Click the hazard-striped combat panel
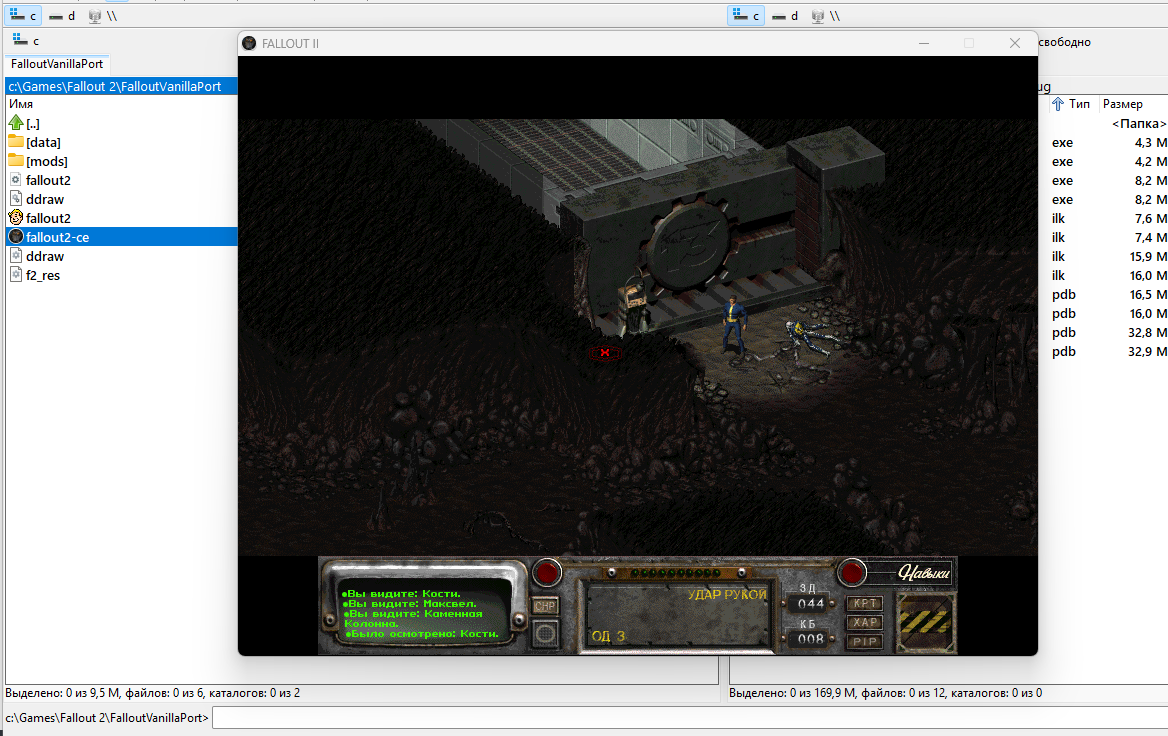Image resolution: width=1168 pixels, height=736 pixels. click(925, 621)
